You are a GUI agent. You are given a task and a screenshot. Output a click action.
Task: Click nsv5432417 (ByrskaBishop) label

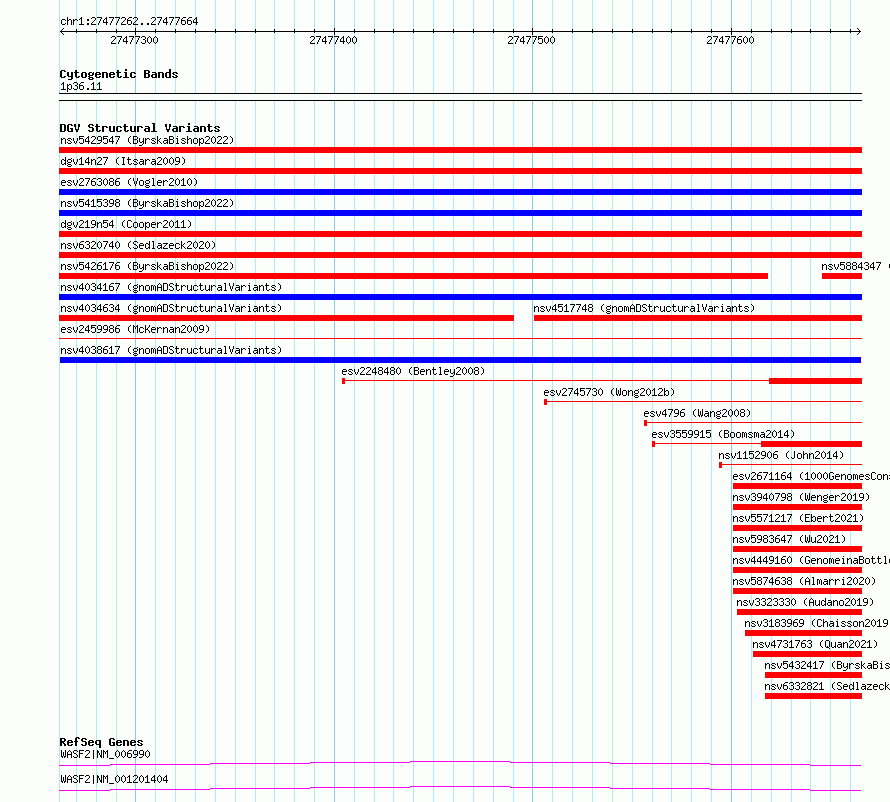coord(827,665)
